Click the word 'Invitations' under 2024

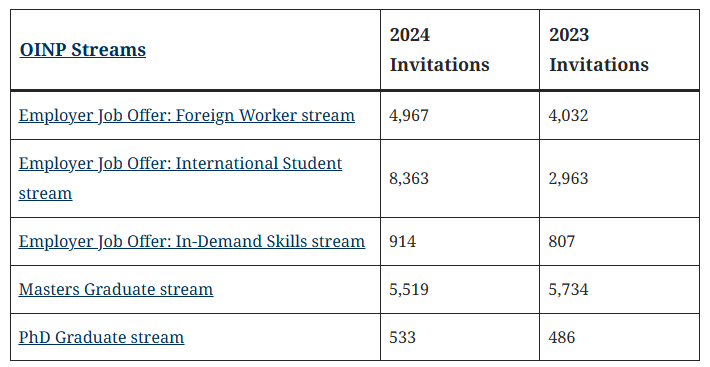click(440, 65)
